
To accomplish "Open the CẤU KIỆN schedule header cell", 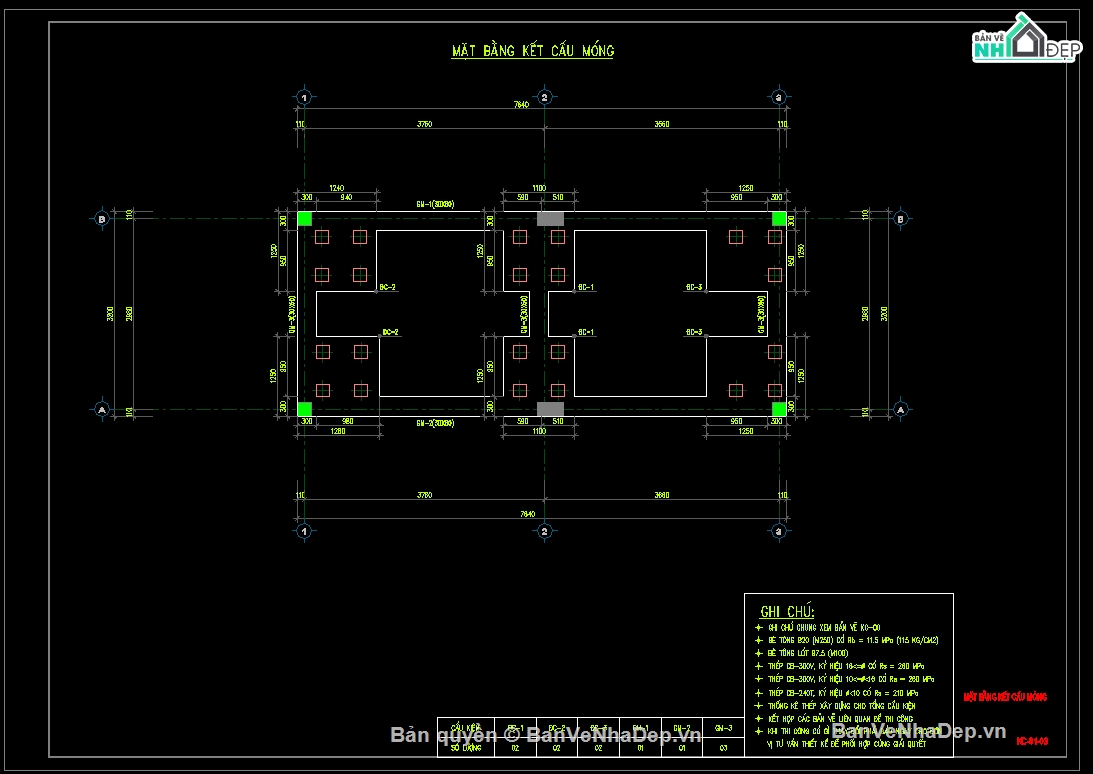I will (x=465, y=727).
